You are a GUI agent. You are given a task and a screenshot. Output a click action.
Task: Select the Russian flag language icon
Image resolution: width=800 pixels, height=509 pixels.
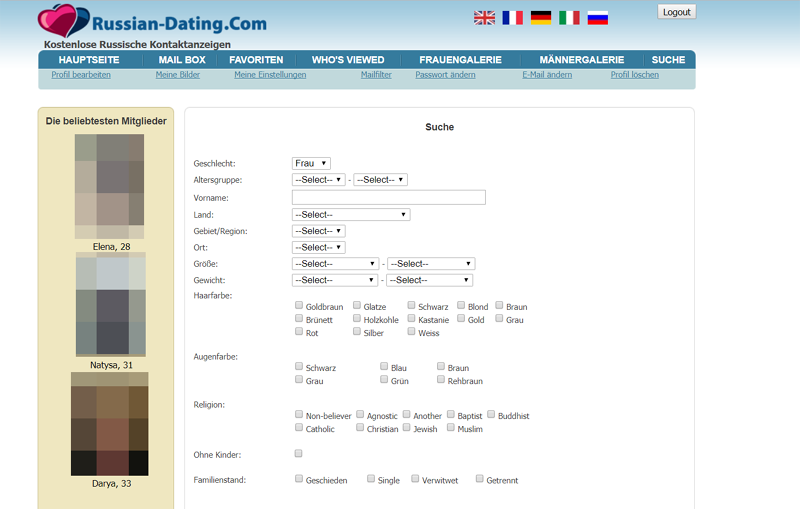[597, 18]
